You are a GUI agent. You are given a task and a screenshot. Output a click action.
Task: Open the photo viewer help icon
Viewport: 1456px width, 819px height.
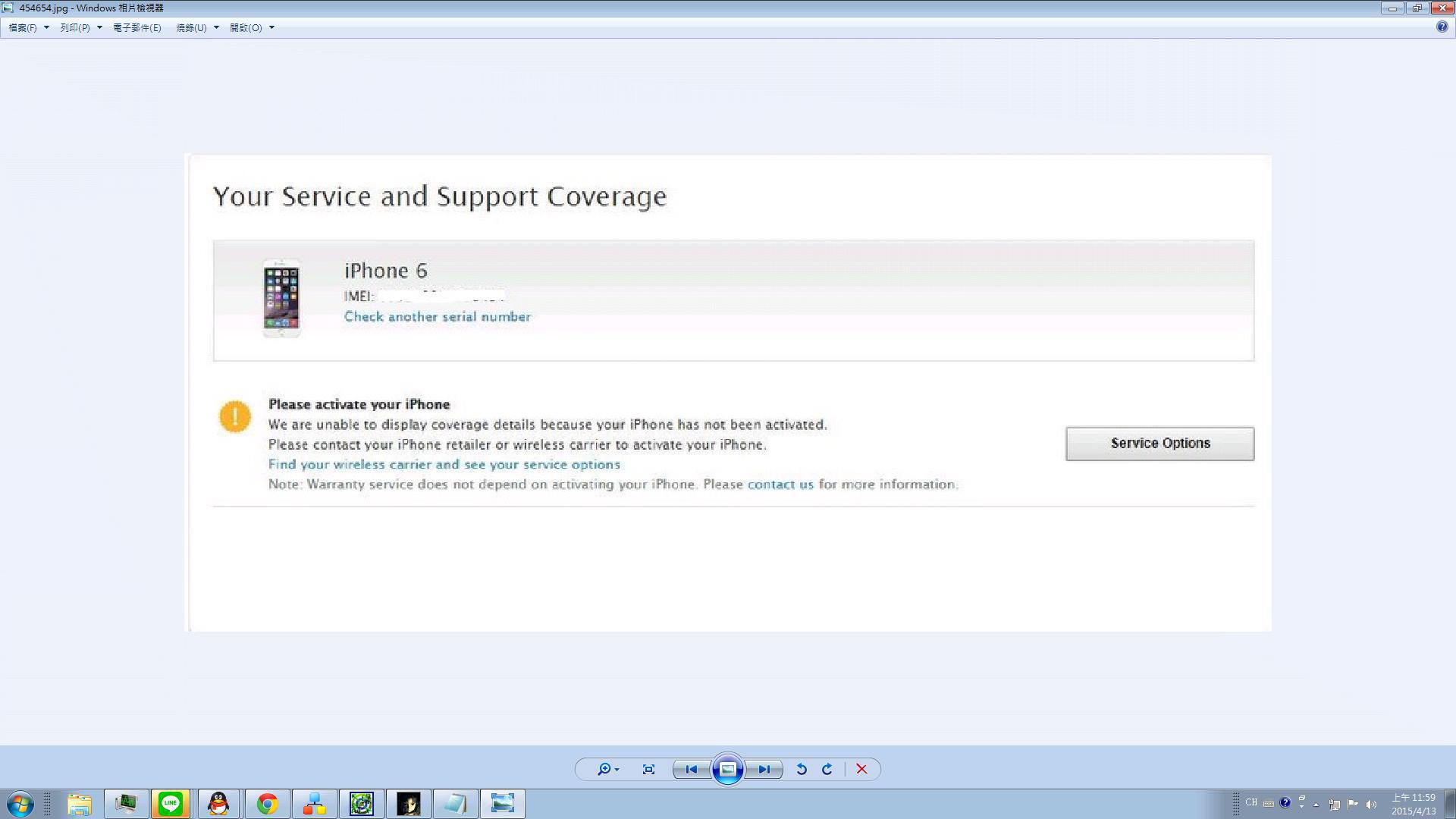click(1442, 27)
